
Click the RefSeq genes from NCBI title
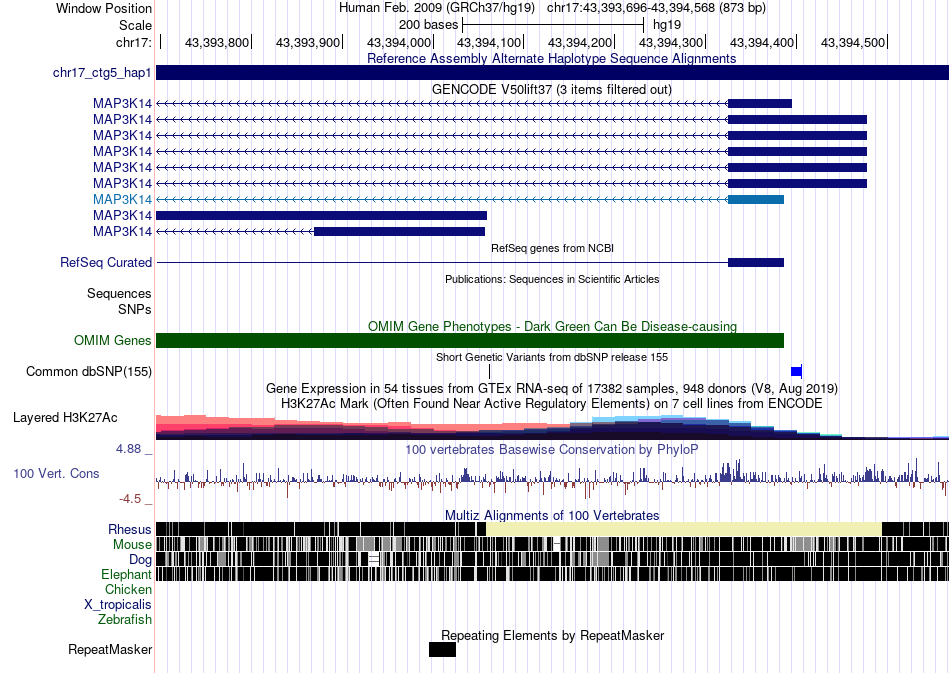click(x=552, y=248)
